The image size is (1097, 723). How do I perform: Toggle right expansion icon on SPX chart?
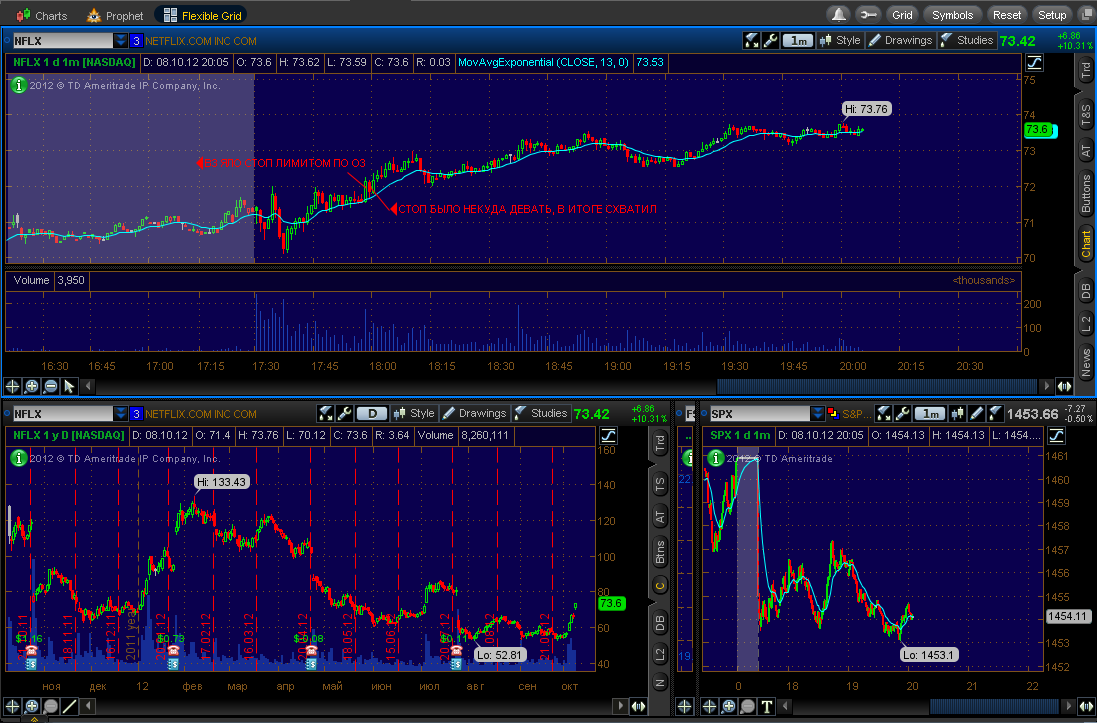(x=1056, y=436)
